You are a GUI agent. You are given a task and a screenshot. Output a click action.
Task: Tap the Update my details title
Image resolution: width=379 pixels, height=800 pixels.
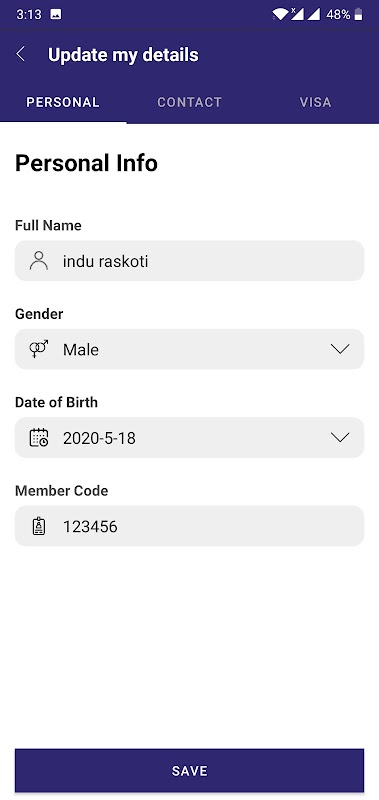pyautogui.click(x=123, y=55)
